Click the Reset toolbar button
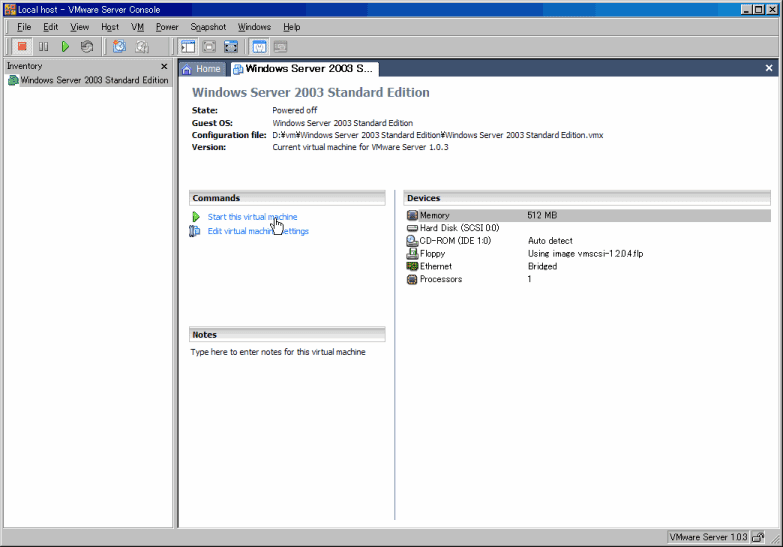The height and width of the screenshot is (547, 783). coord(87,46)
